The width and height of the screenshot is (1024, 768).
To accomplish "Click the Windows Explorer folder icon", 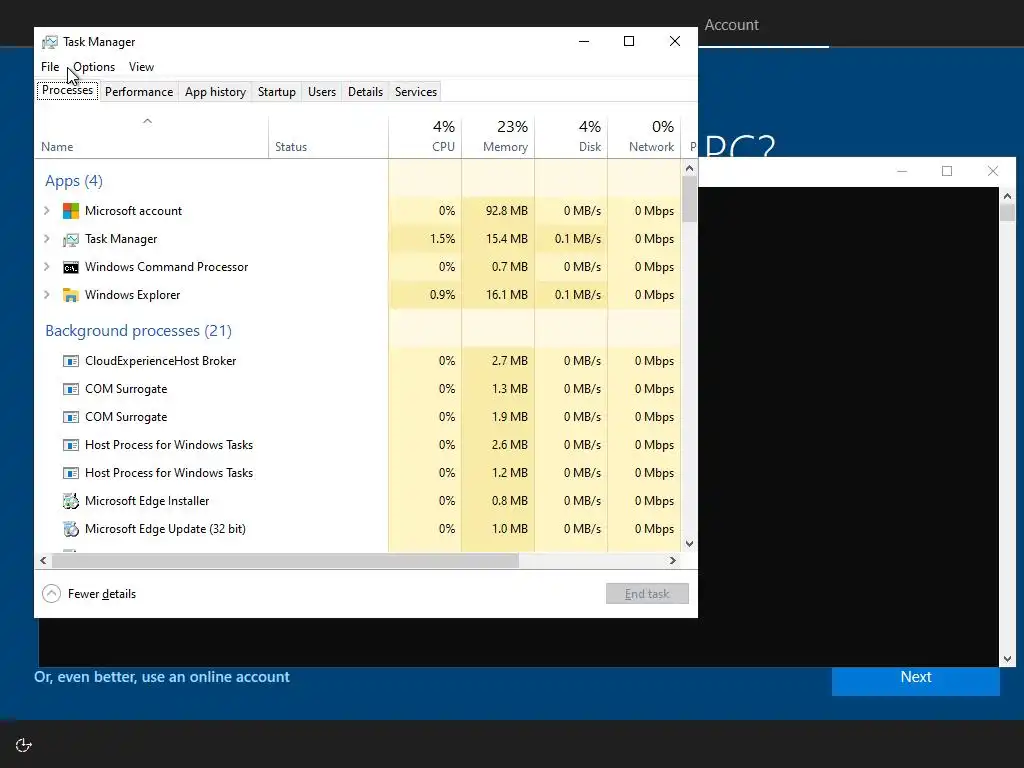I will [71, 295].
